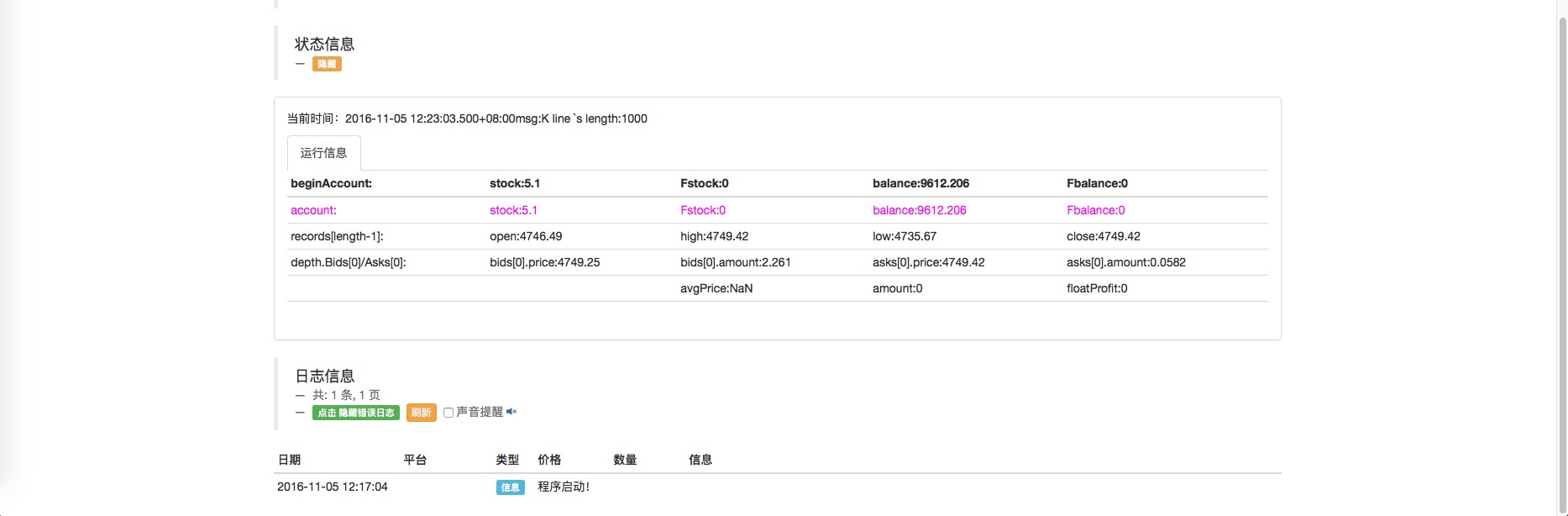Click the speaker mute icon beside 声音提醒

tap(511, 412)
